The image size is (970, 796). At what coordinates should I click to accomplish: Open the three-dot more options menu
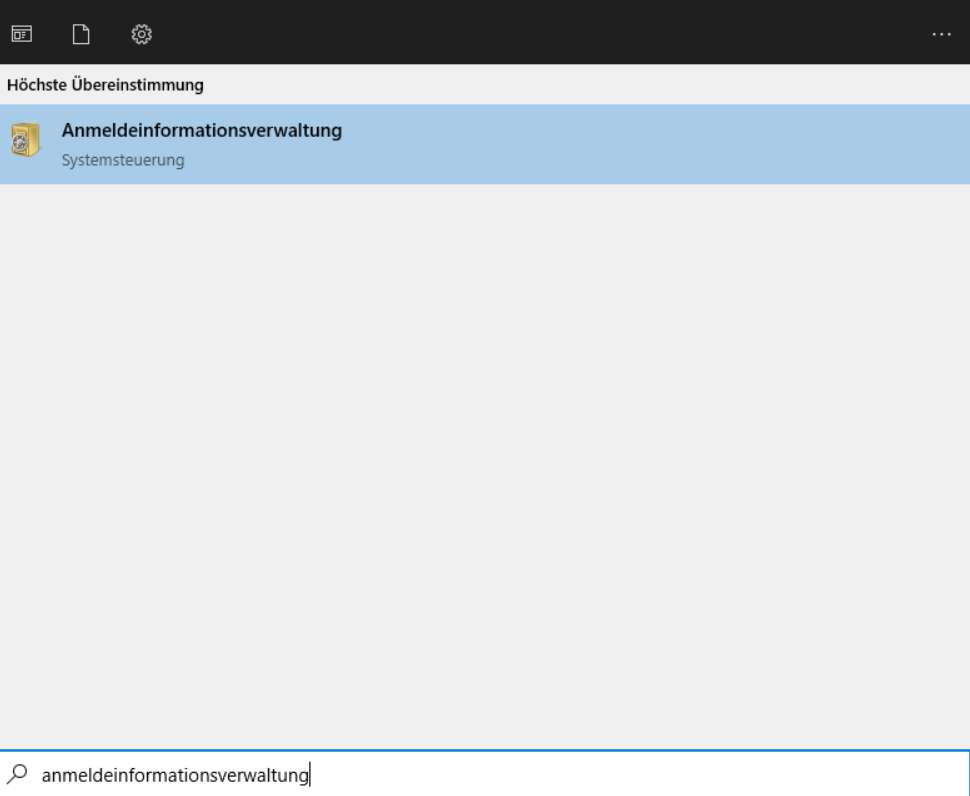coord(941,35)
